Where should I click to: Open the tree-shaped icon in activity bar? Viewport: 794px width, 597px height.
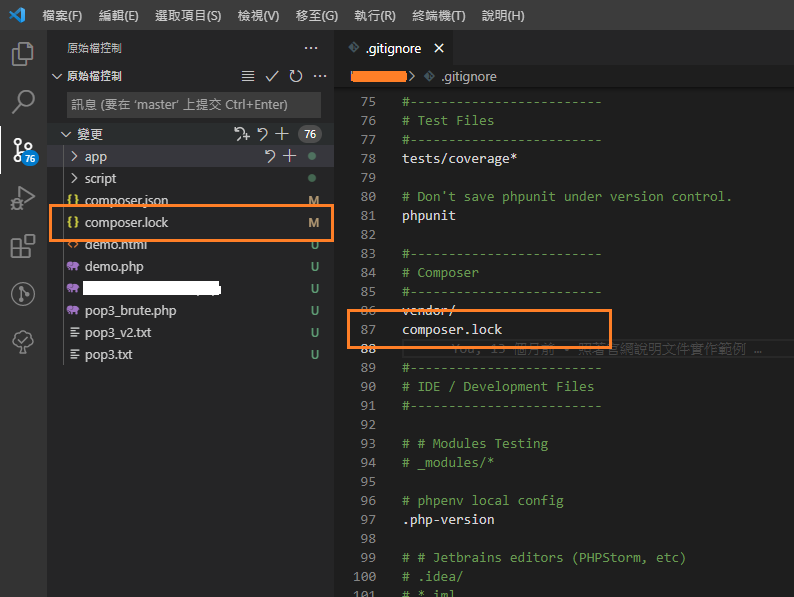click(x=23, y=342)
